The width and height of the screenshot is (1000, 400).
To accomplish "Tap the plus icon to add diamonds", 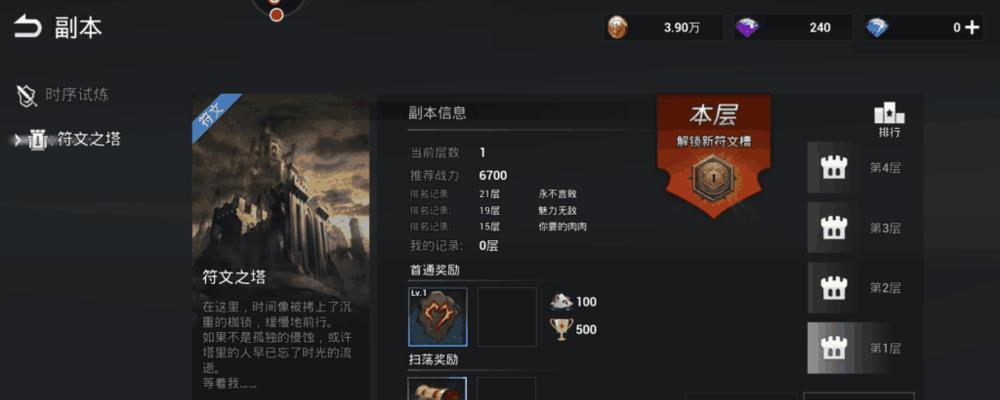I will (x=972, y=27).
